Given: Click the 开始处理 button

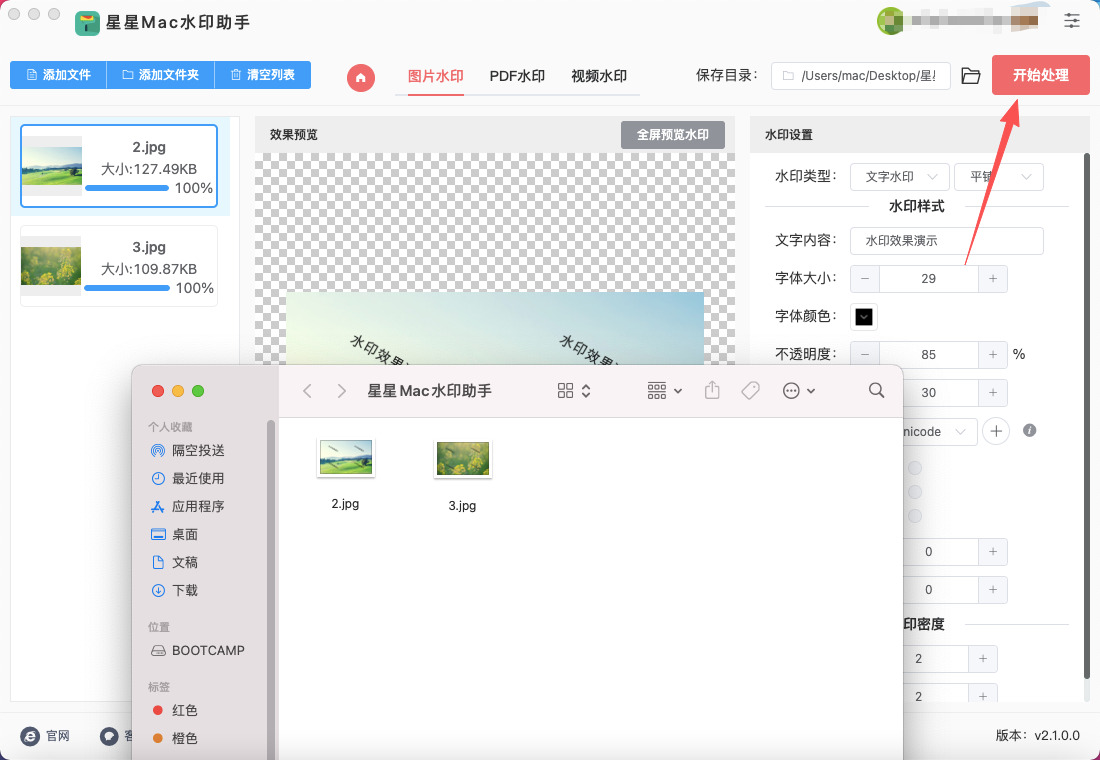Looking at the screenshot, I should [x=1040, y=75].
